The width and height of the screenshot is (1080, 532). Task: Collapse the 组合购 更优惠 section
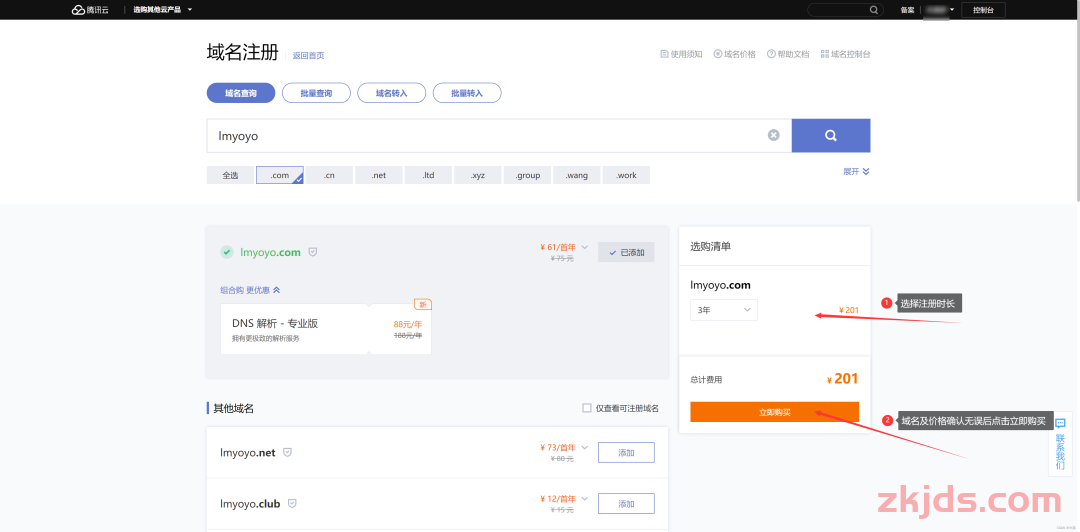tap(250, 290)
